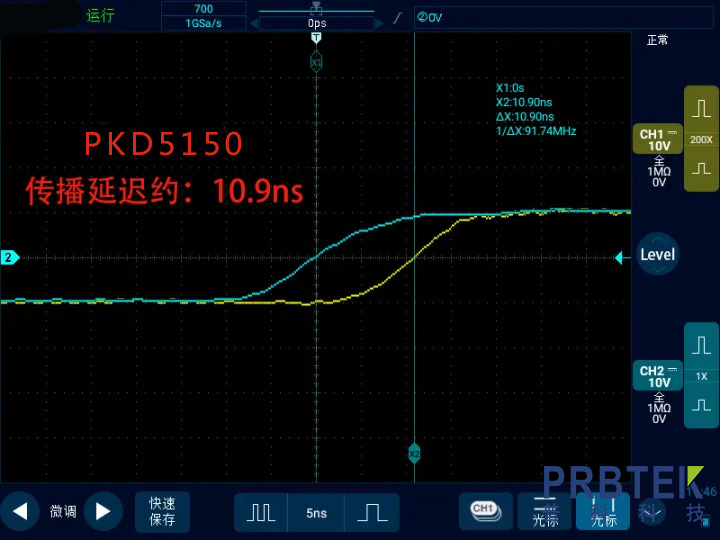Toggle the 运行 run/stop status
This screenshot has height=540, width=720.
(100, 15)
